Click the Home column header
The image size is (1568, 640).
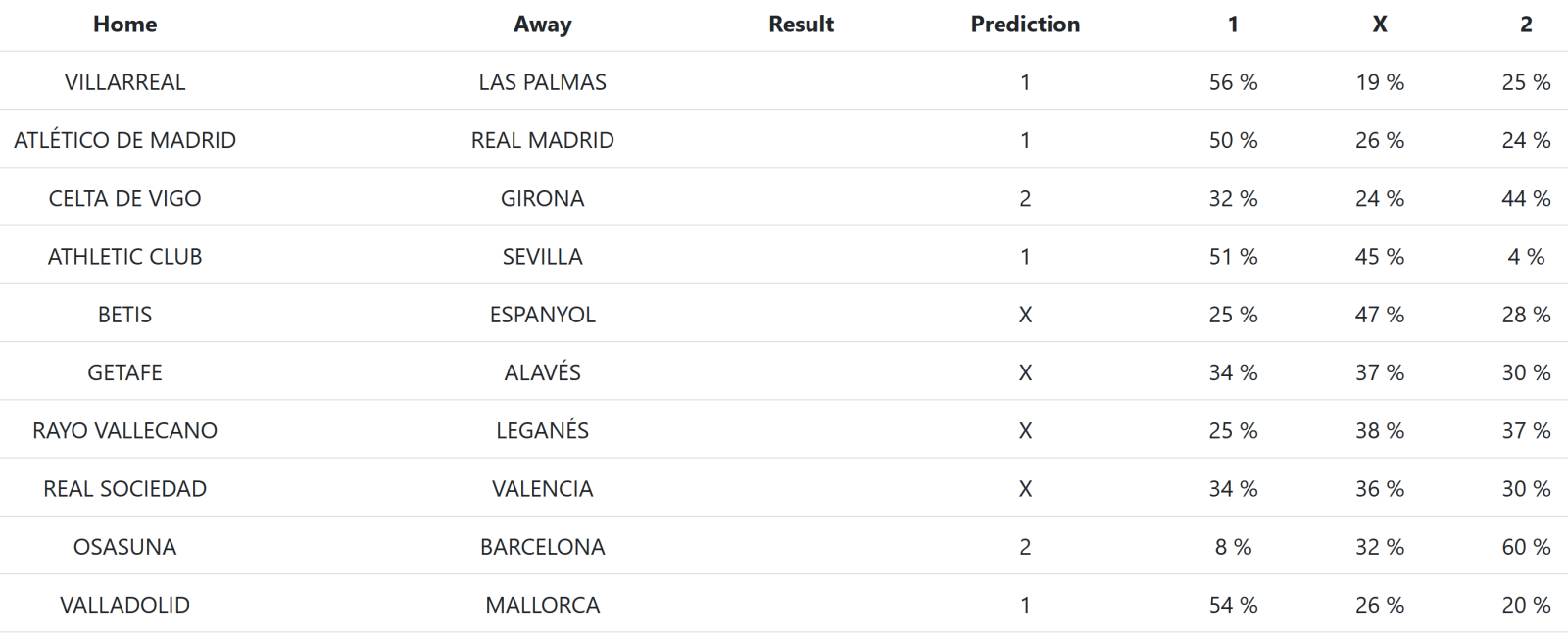click(x=124, y=25)
